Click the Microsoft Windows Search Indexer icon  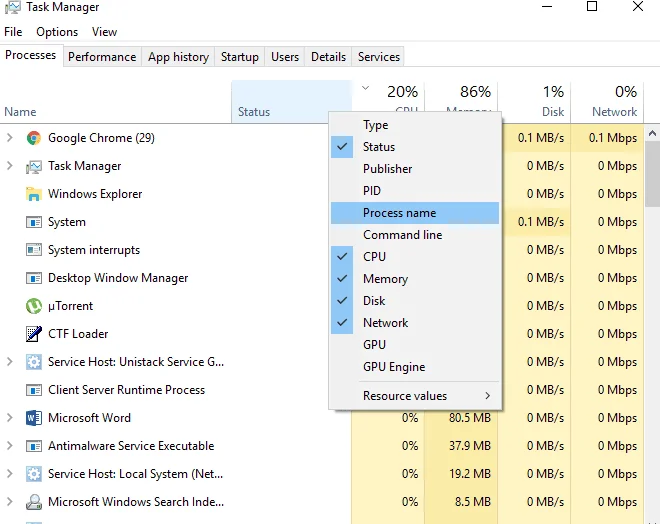tap(34, 502)
